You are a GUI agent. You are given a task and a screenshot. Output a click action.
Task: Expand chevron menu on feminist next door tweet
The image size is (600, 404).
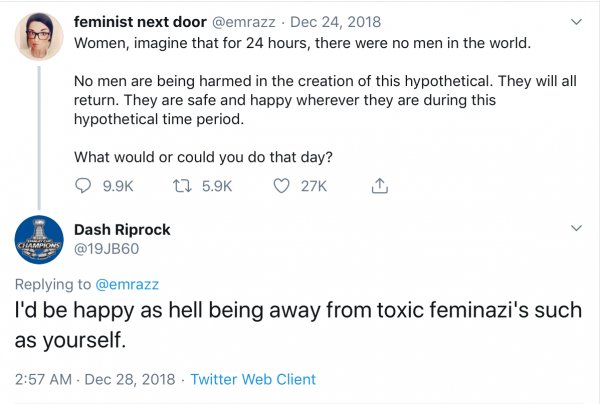pyautogui.click(x=575, y=21)
